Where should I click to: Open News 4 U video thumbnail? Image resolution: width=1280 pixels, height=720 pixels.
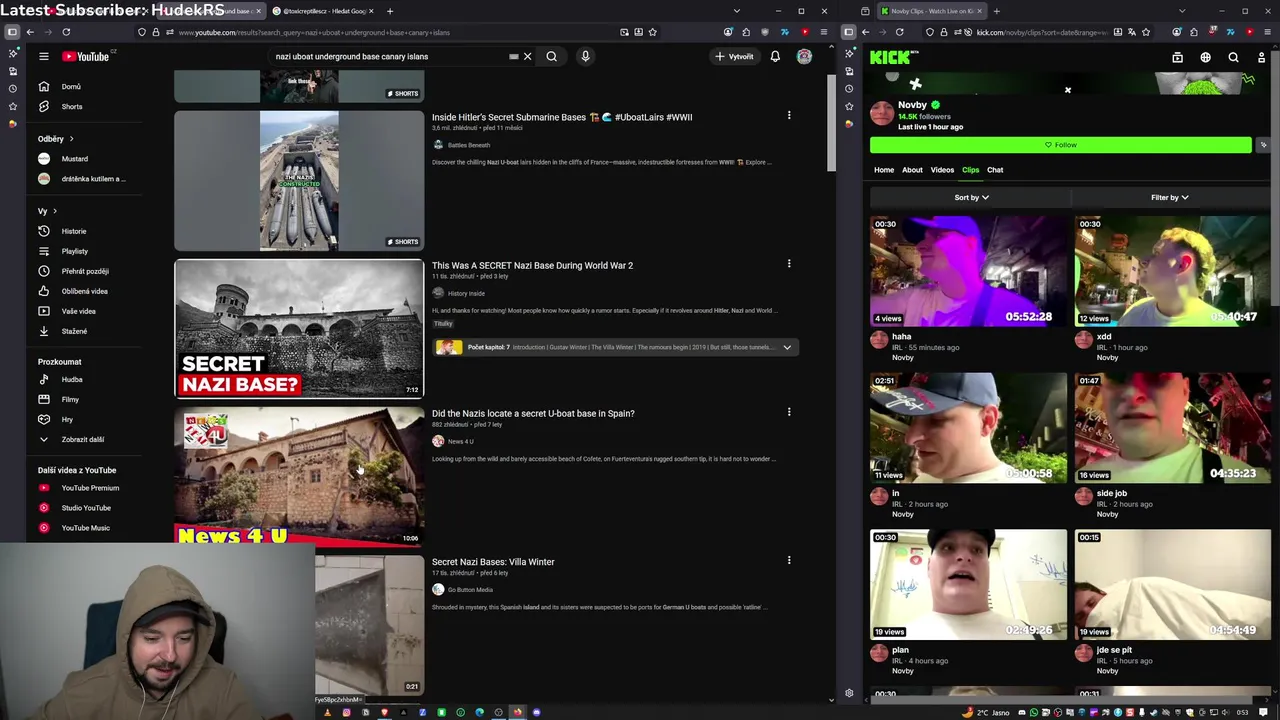tap(299, 477)
